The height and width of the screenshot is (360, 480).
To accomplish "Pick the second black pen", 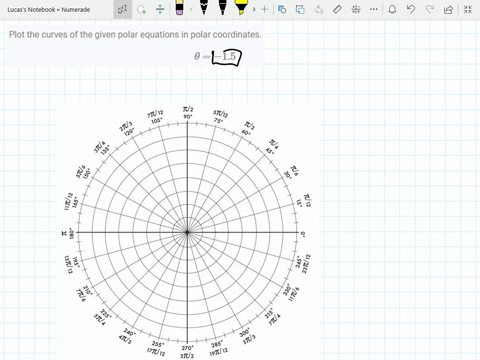I will 222,7.
